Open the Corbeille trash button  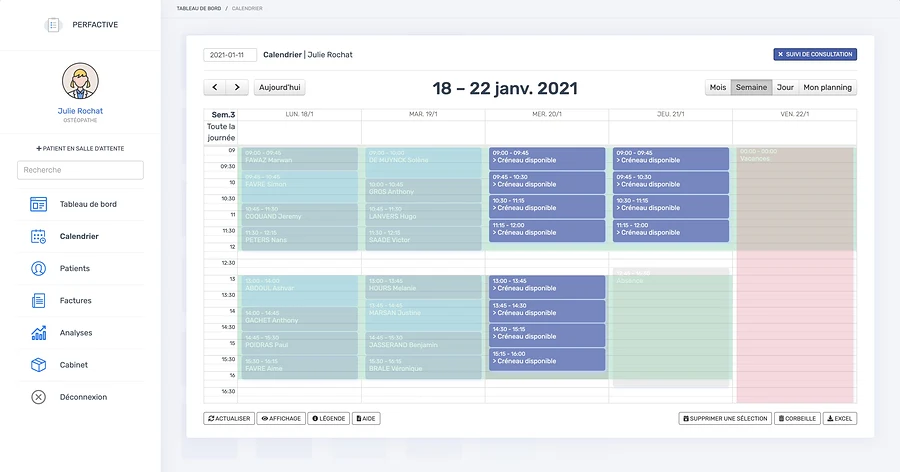coord(797,419)
